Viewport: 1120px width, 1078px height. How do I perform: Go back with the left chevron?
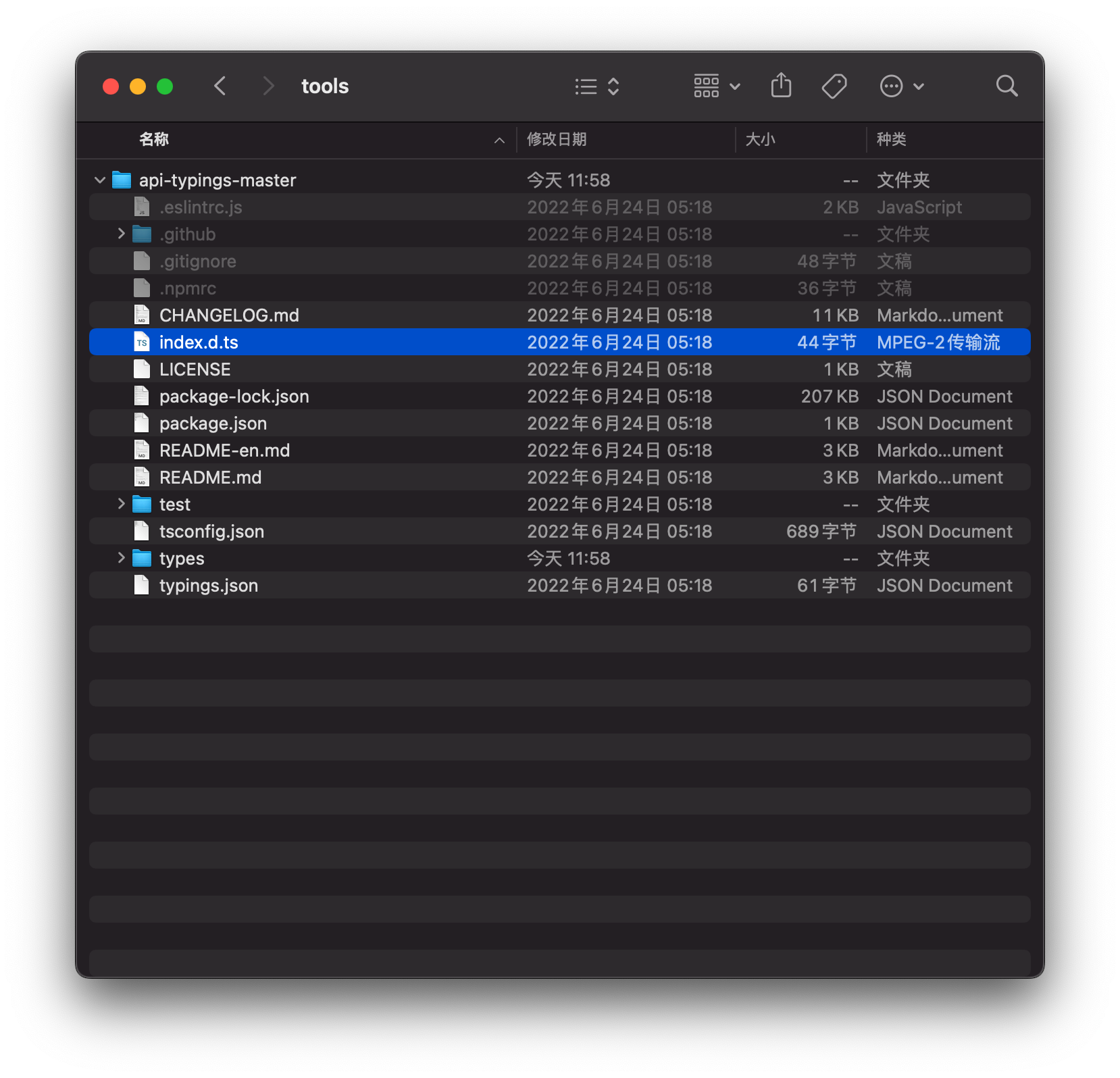(220, 86)
